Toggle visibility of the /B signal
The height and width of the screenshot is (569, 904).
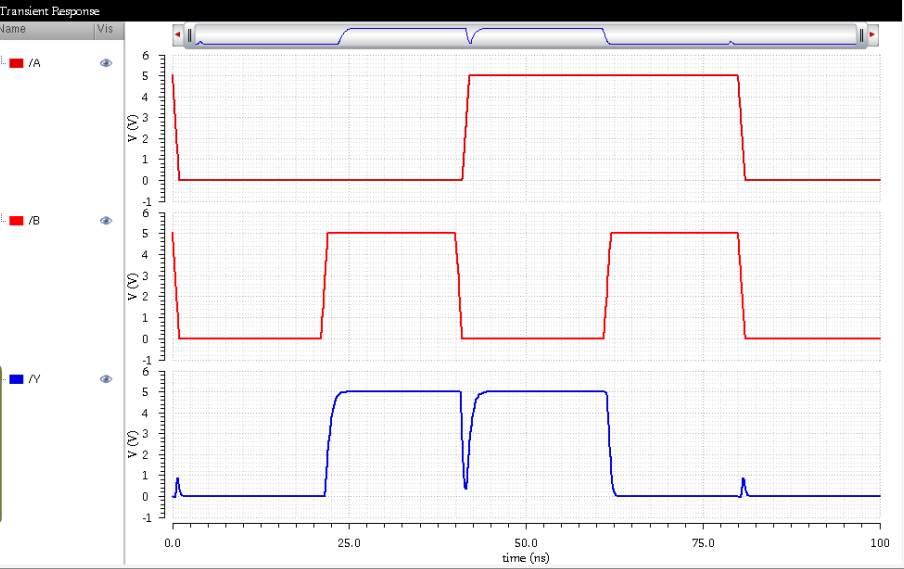[106, 221]
